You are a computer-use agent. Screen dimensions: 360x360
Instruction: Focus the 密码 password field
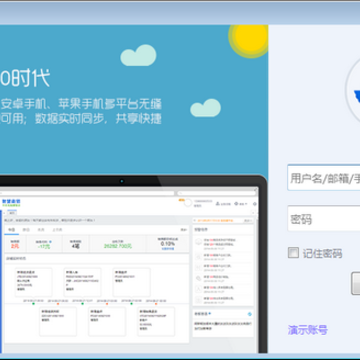(324, 219)
